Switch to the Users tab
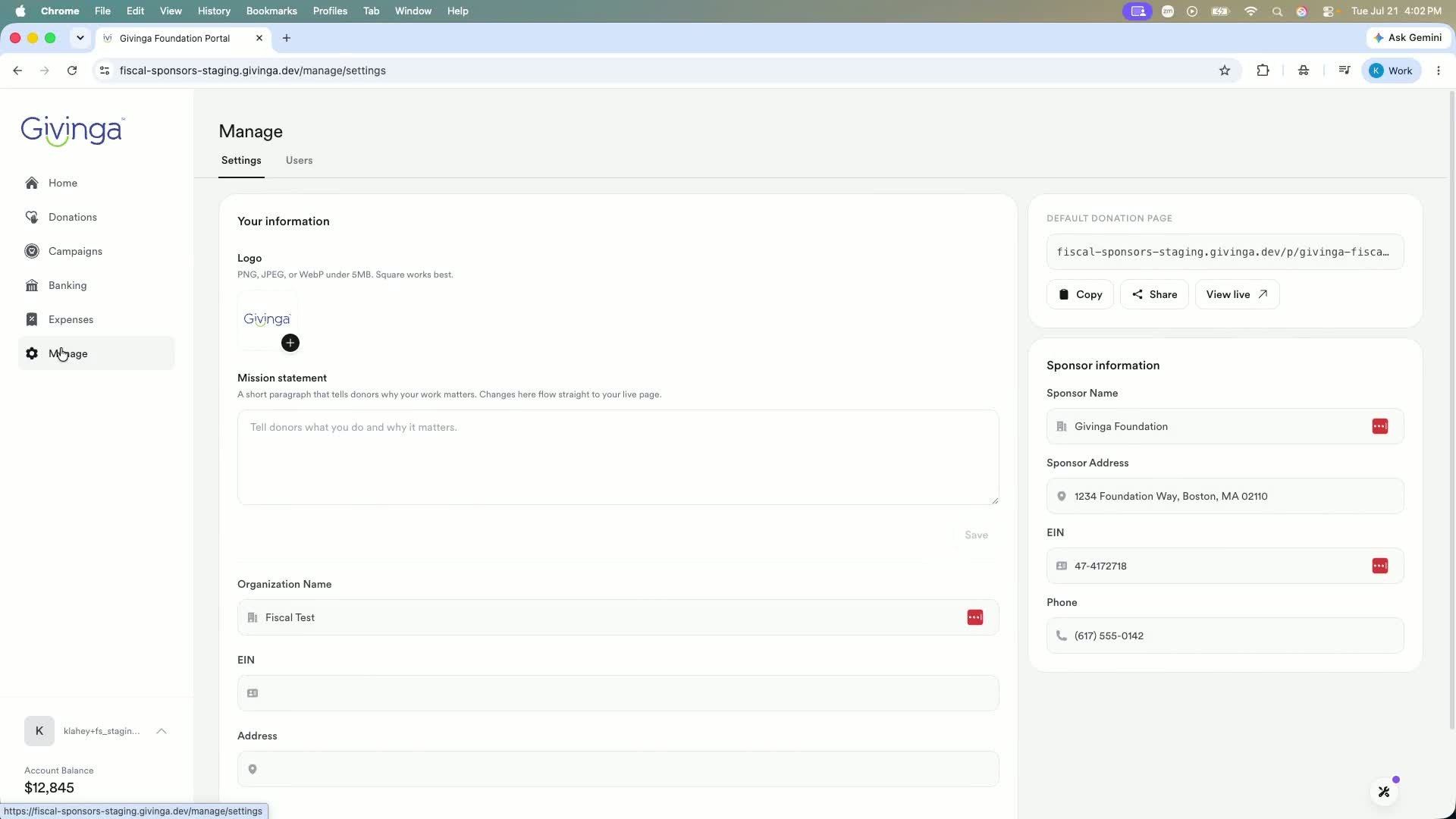The height and width of the screenshot is (819, 1456). pyautogui.click(x=299, y=160)
